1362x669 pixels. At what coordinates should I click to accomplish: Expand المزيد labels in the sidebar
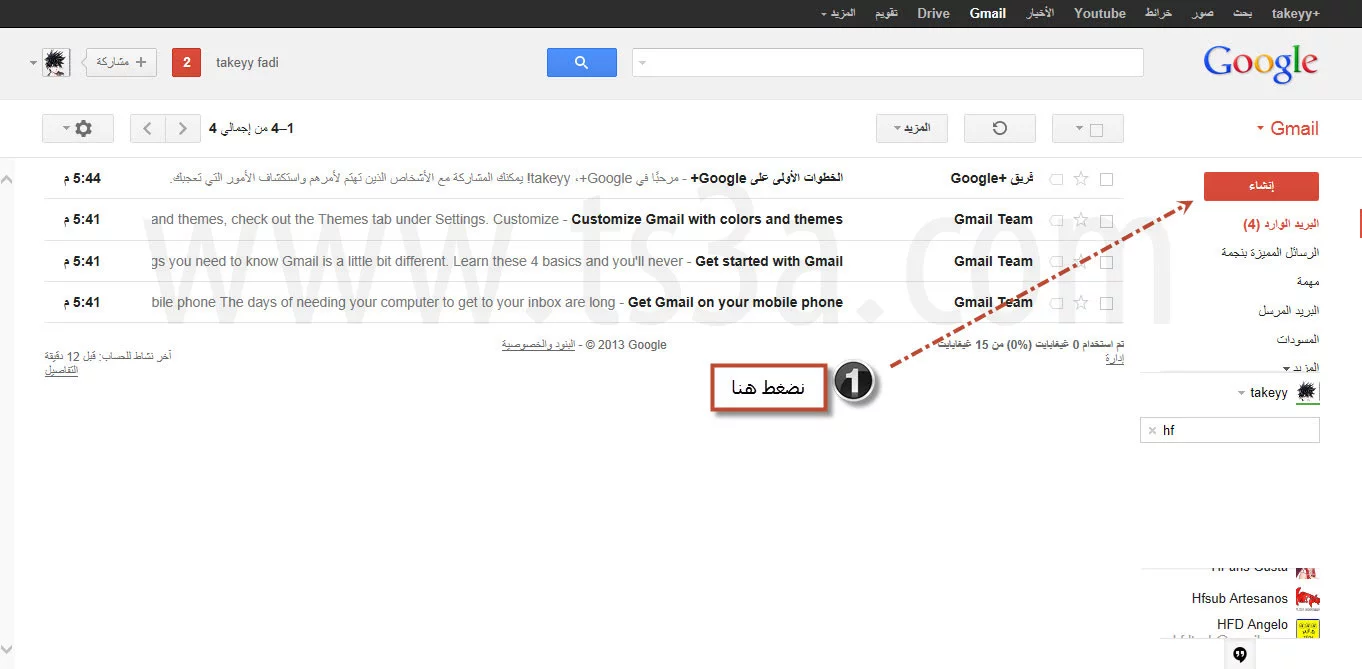click(1299, 367)
